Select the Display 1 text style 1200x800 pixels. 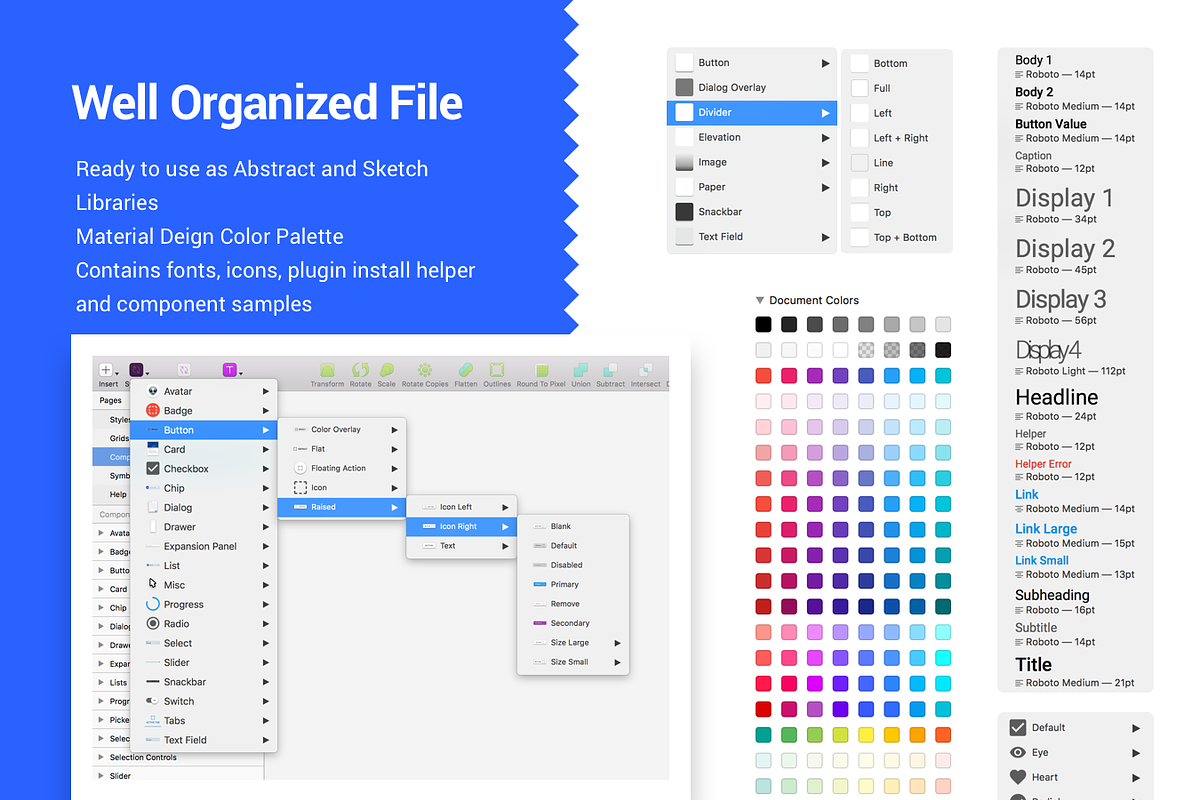coord(1064,198)
